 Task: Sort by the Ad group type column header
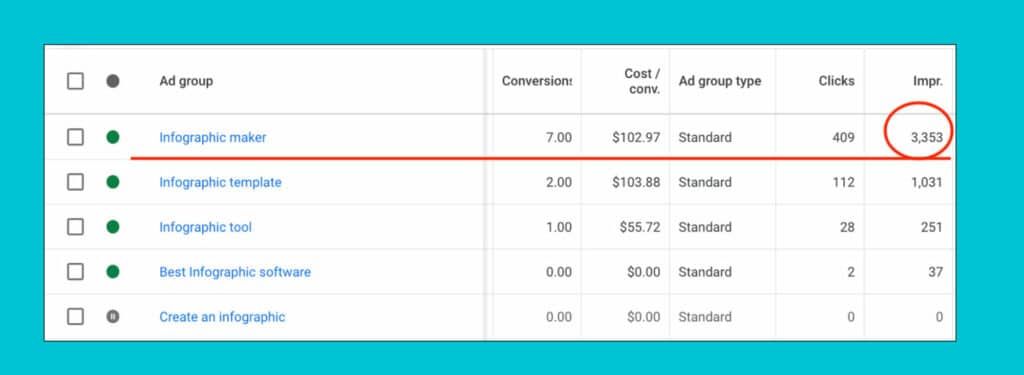(x=720, y=81)
